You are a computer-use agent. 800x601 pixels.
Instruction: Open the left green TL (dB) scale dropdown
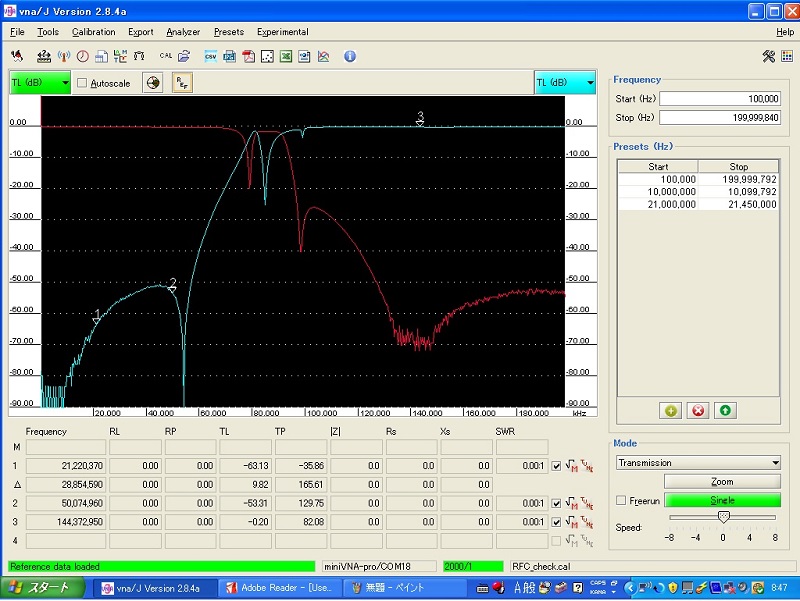pos(40,83)
